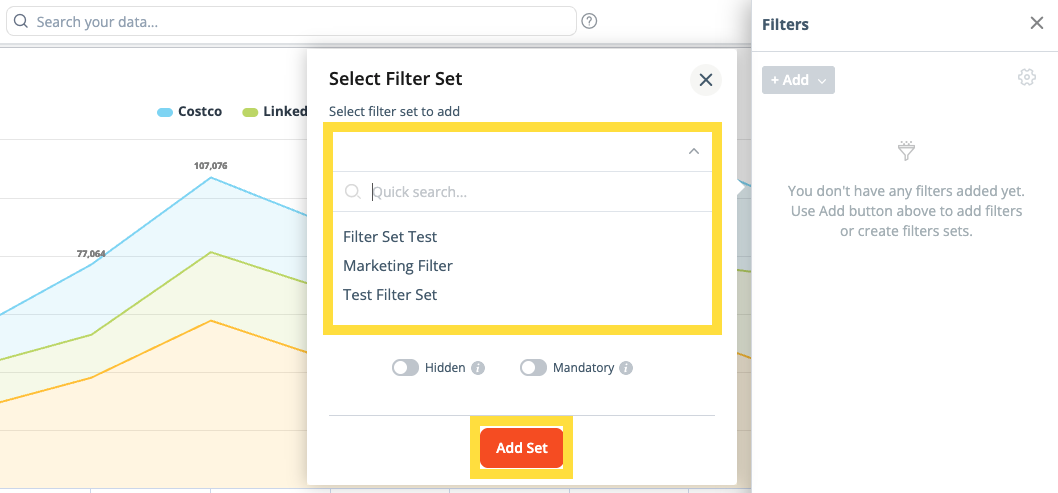Toggle the Hidden switch
Screen dimensions: 1058x493
(405, 368)
